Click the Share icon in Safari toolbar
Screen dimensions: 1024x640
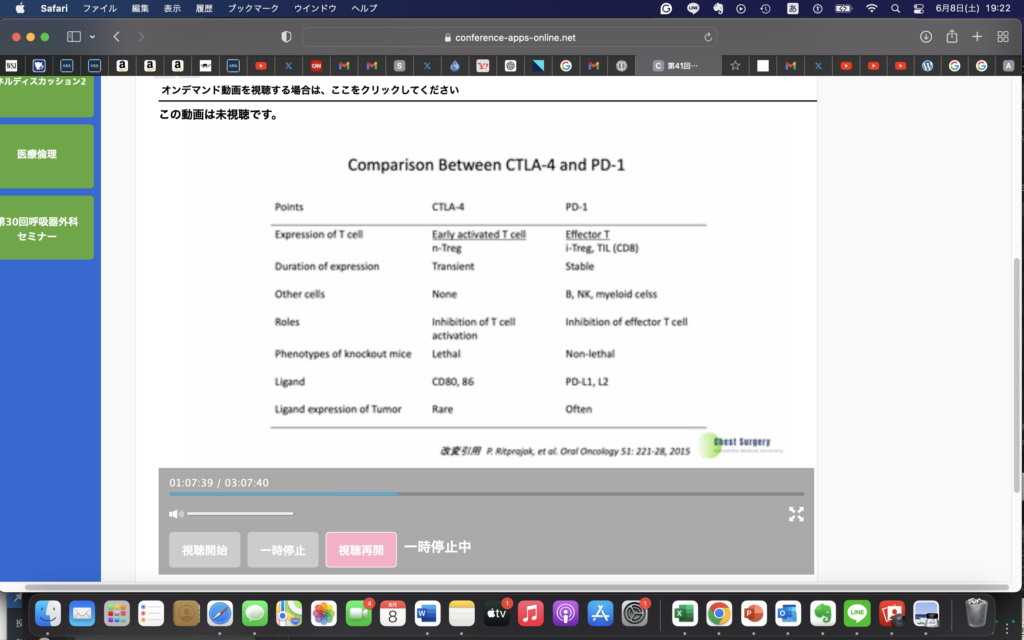(951, 37)
